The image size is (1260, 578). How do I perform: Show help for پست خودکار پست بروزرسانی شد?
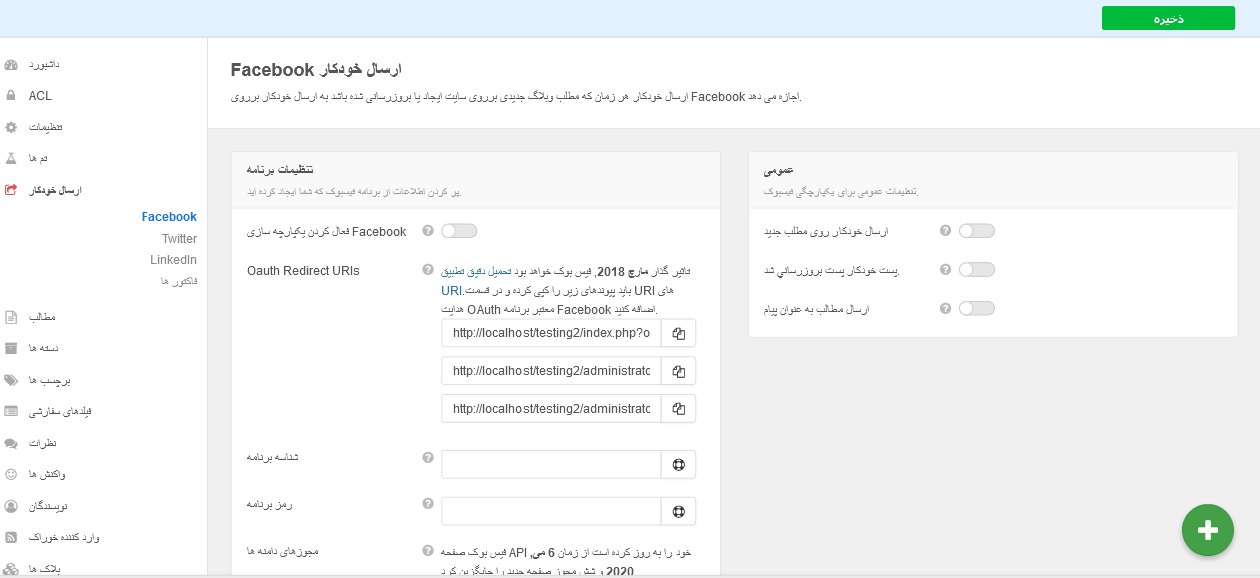tap(945, 270)
